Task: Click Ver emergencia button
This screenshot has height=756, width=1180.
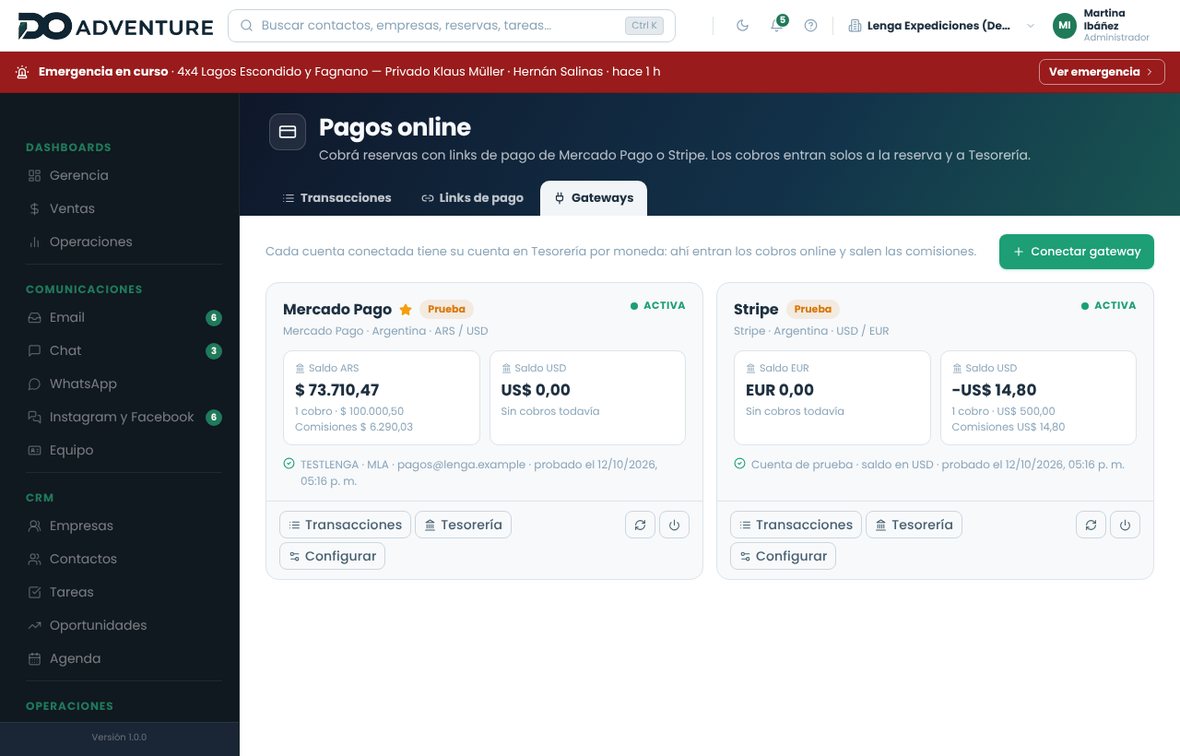Action: coord(1102,72)
